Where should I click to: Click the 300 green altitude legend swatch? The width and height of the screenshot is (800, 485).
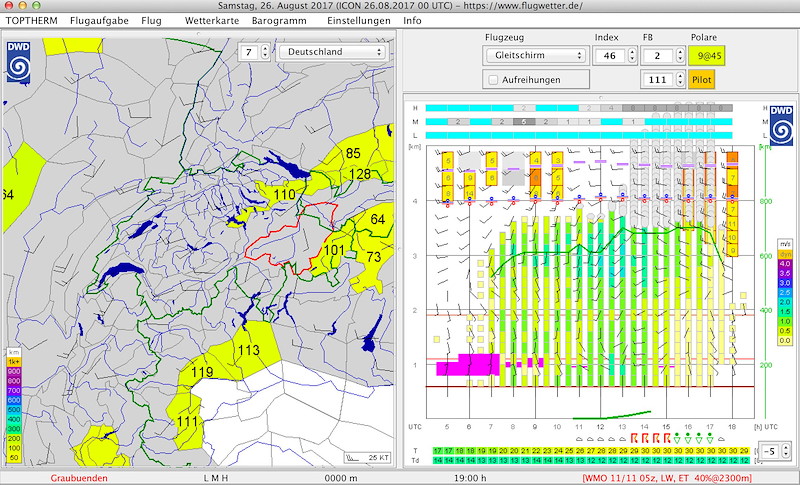(13, 429)
